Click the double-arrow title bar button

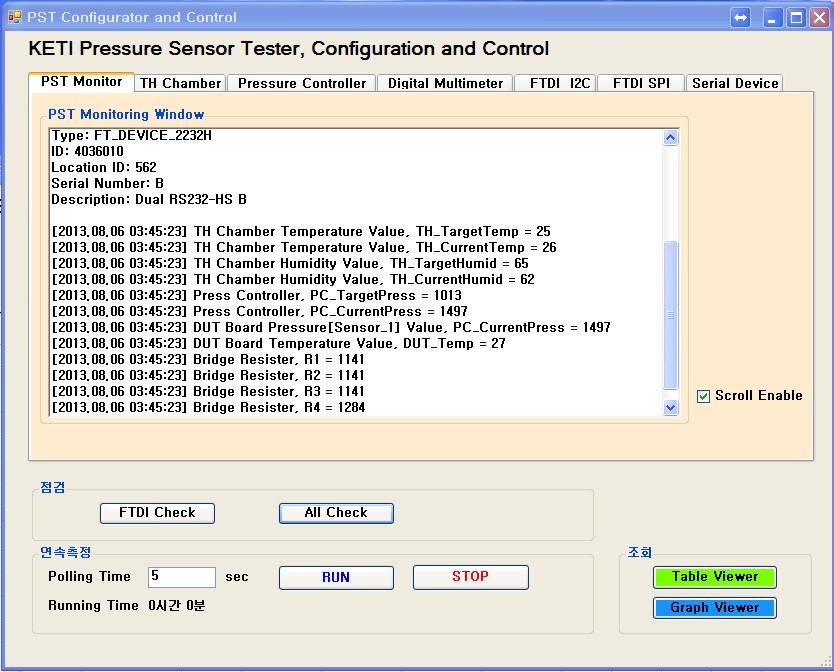point(740,18)
